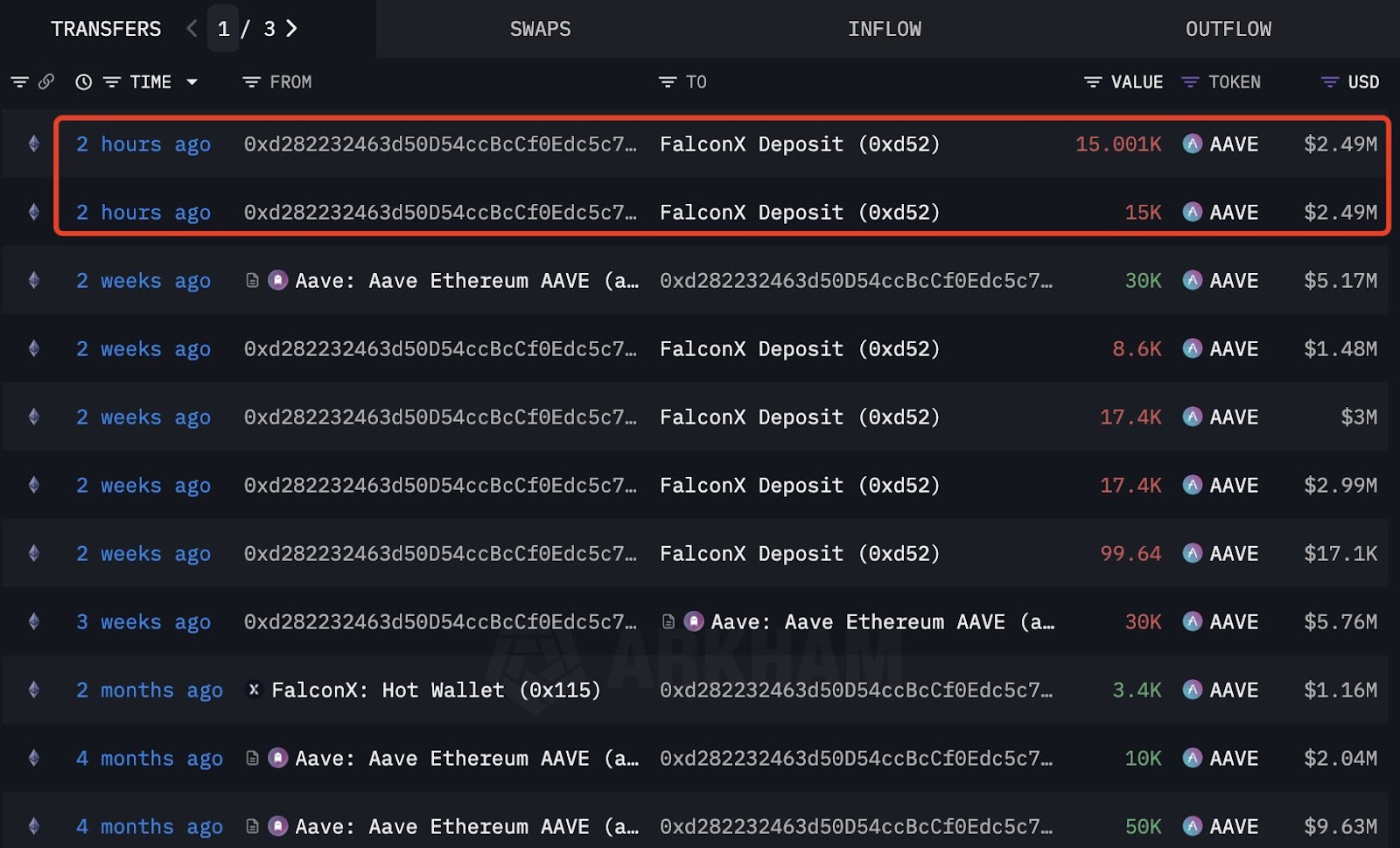Click the VALUE column header label
The height and width of the screenshot is (848, 1400).
click(x=1137, y=82)
